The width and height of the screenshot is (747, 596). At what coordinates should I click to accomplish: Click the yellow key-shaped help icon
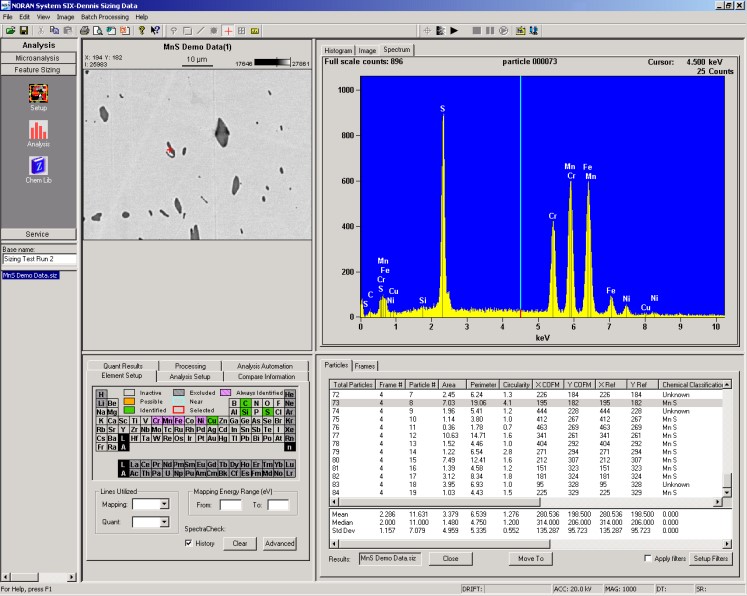coord(141,30)
